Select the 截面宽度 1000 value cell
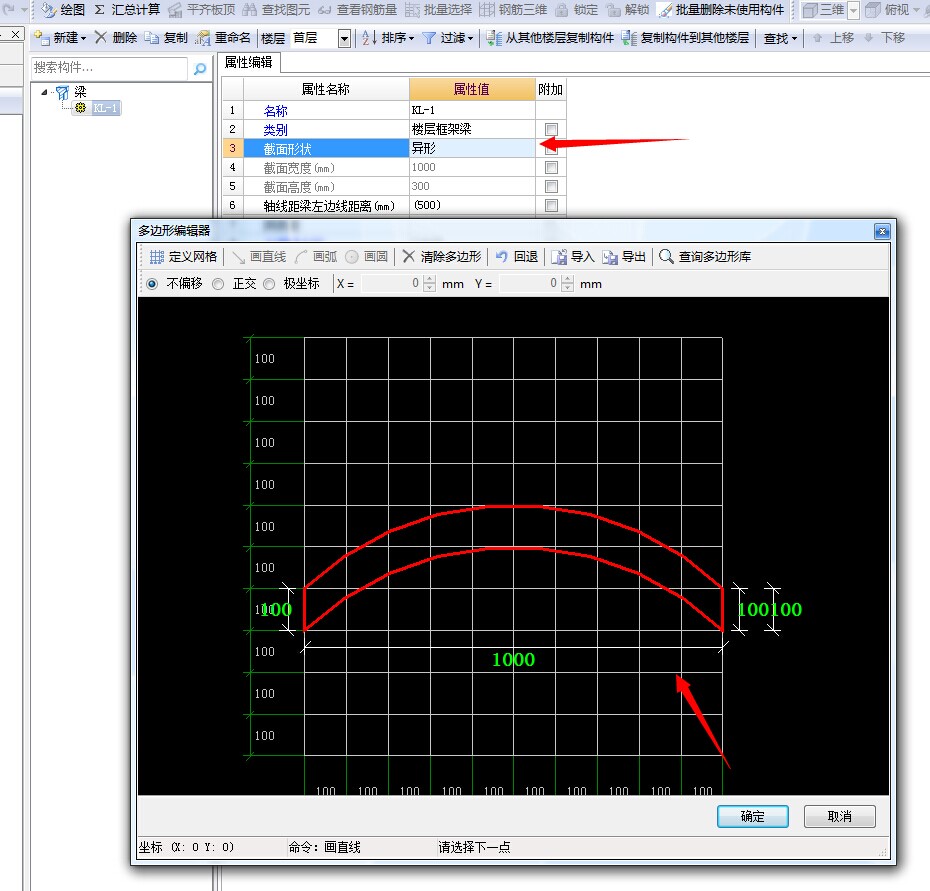The width and height of the screenshot is (930, 891). tap(472, 167)
